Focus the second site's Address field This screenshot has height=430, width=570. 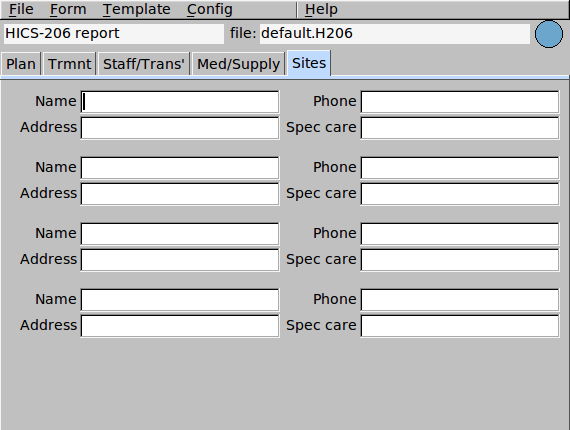point(180,194)
